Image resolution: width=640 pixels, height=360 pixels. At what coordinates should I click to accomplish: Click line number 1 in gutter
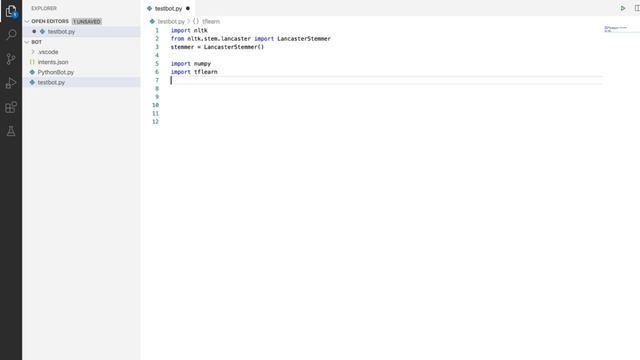157,31
